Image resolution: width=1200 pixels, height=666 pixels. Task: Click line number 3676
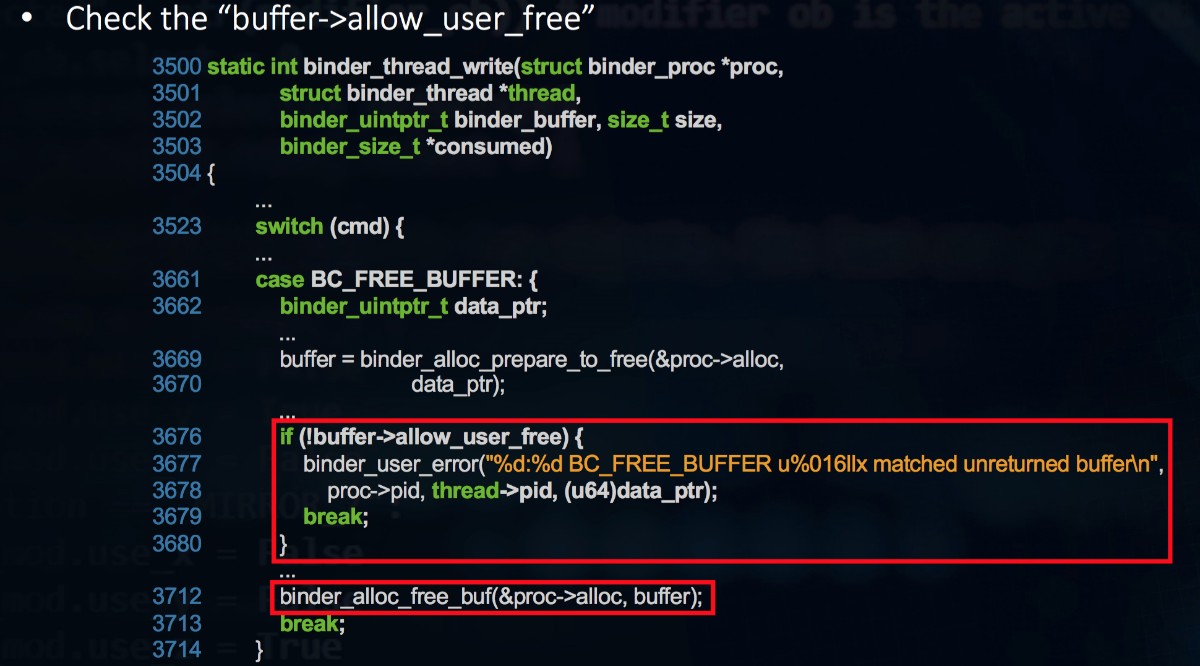(176, 437)
